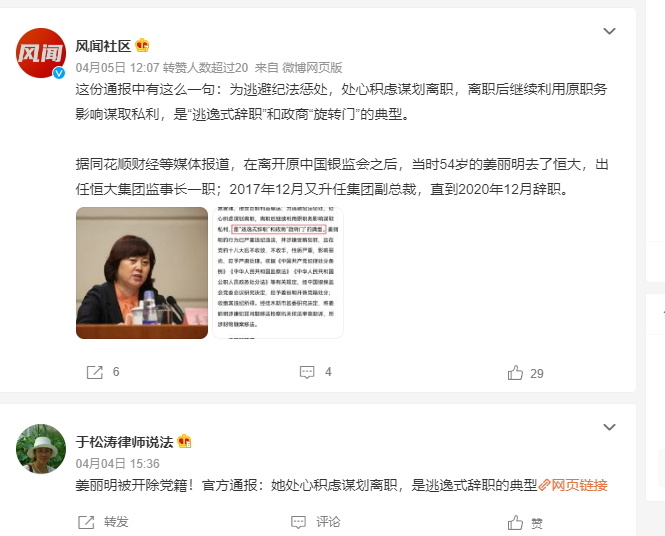Click the 风闻 red avatar image

[x=41, y=53]
